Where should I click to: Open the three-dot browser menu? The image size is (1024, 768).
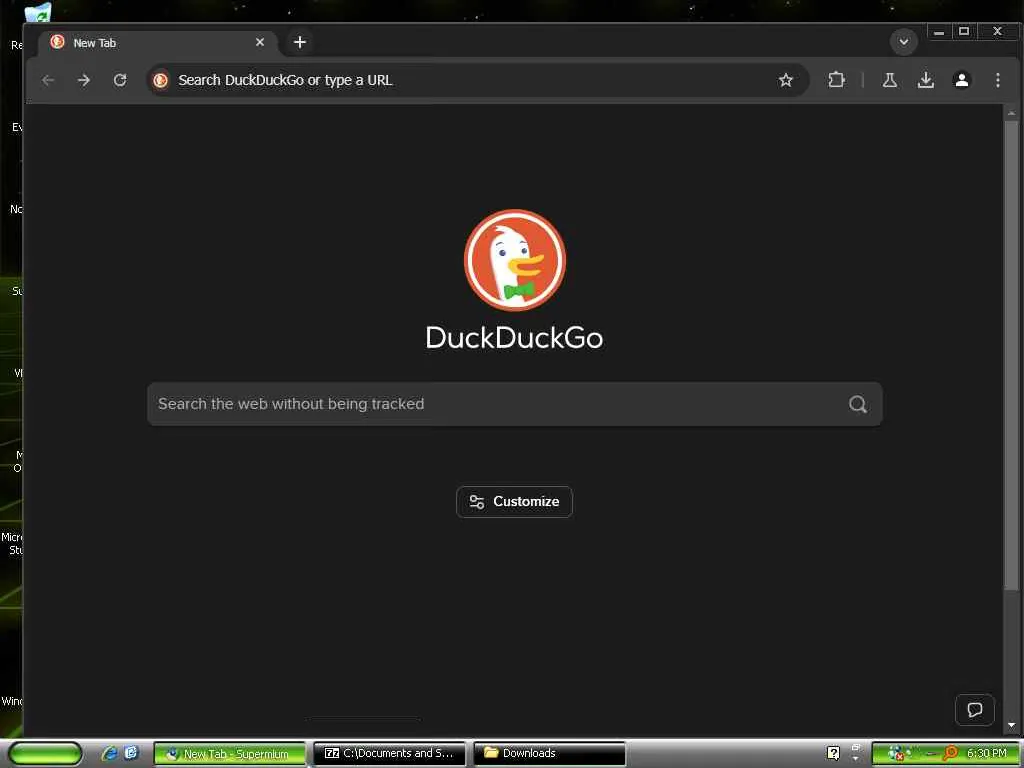(997, 80)
